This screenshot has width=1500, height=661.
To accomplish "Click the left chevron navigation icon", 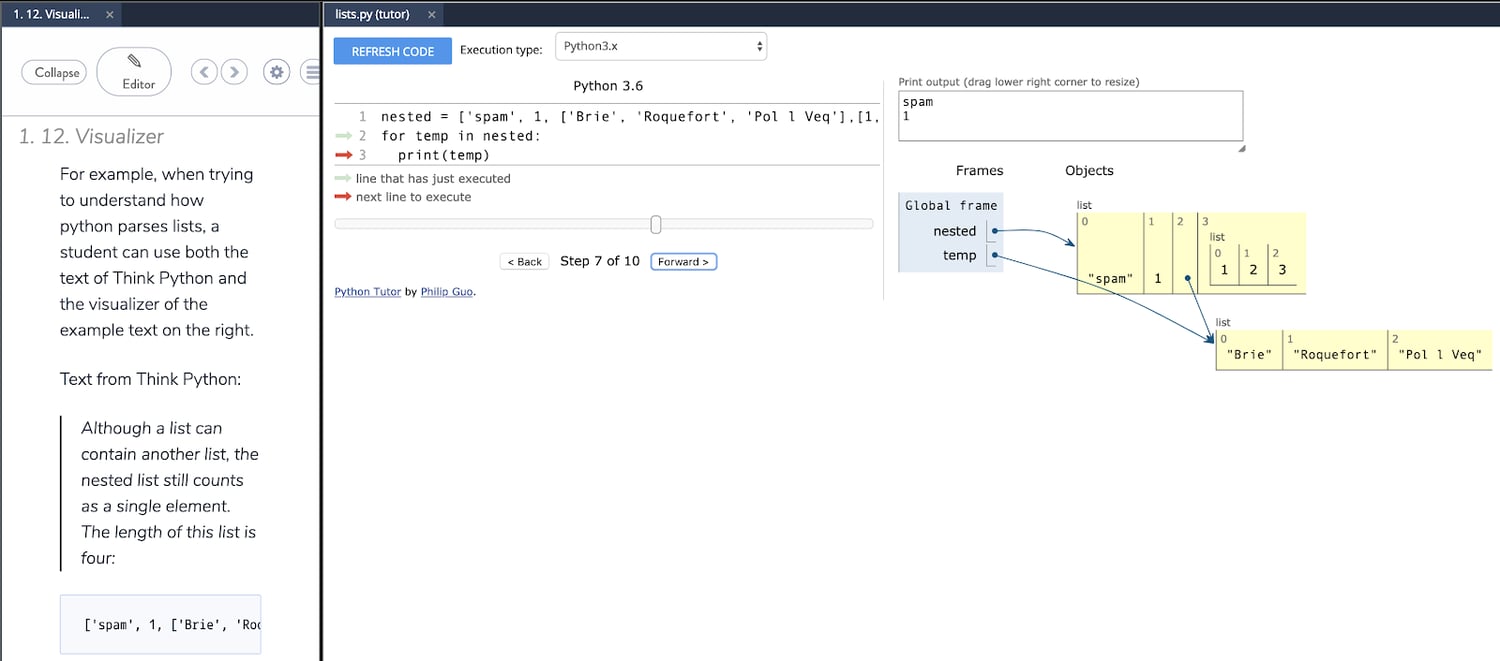I will point(204,71).
